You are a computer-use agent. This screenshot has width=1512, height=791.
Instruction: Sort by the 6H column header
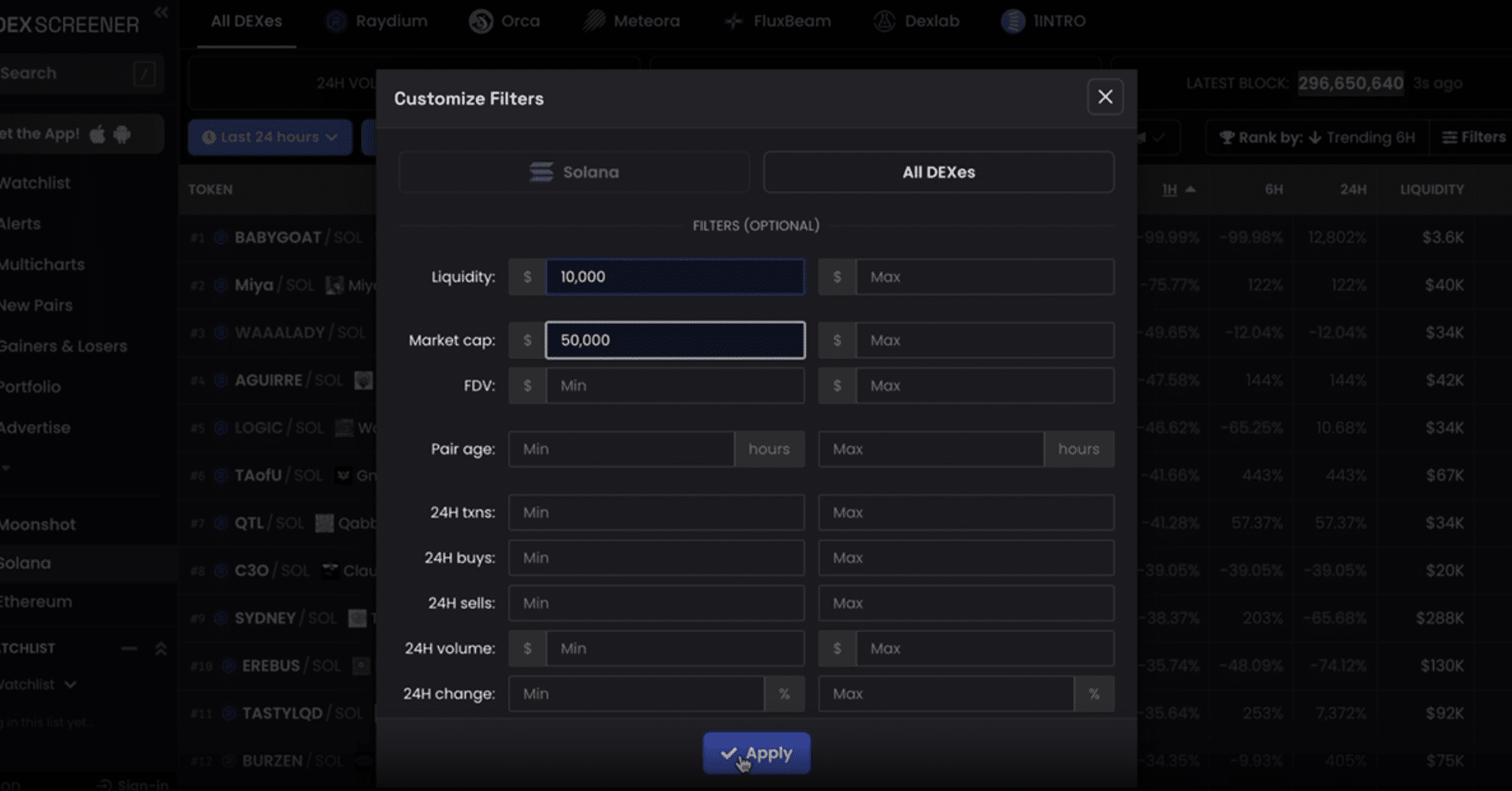click(1273, 190)
